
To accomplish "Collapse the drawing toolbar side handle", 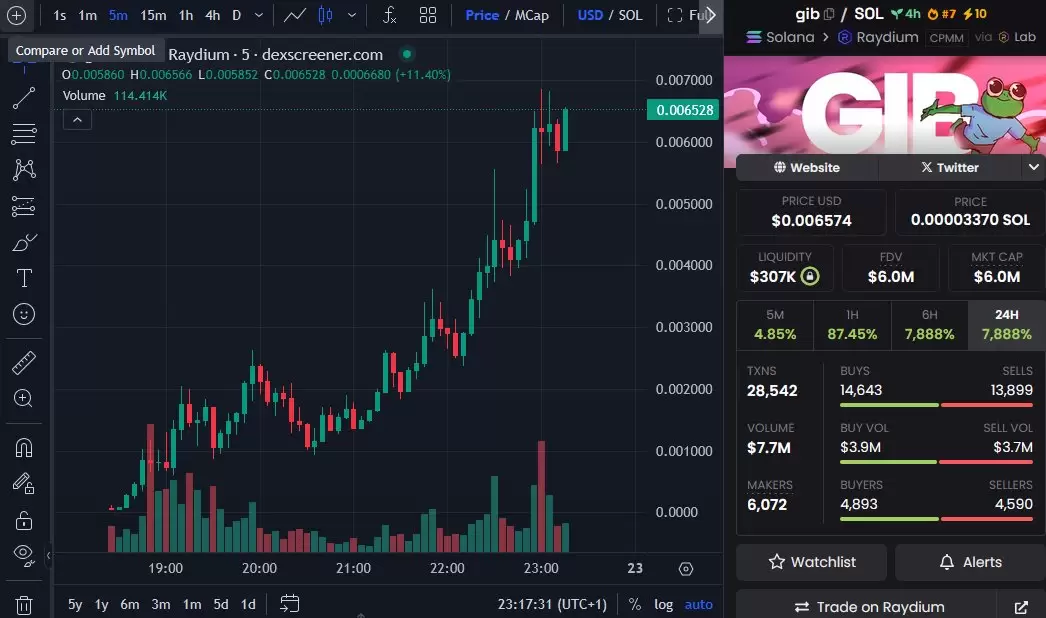I will pyautogui.click(x=48, y=555).
